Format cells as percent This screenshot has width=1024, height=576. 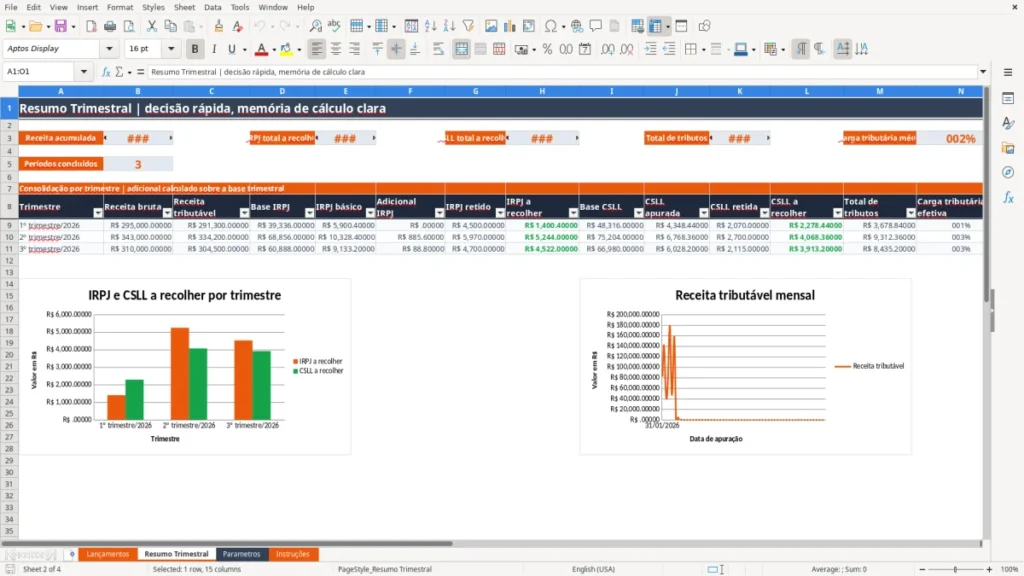tap(547, 49)
